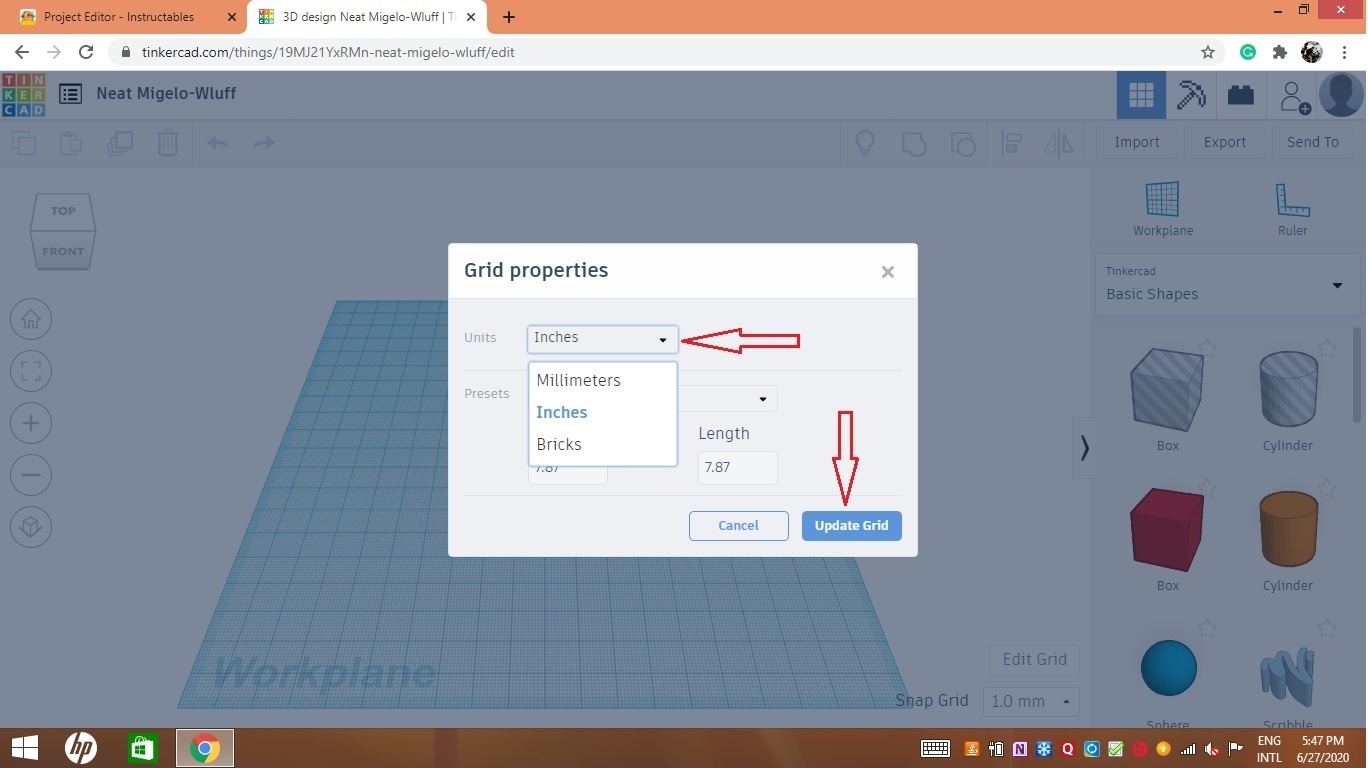Select Millimeters from the Units dropdown
This screenshot has width=1368, height=768.
pos(578,380)
